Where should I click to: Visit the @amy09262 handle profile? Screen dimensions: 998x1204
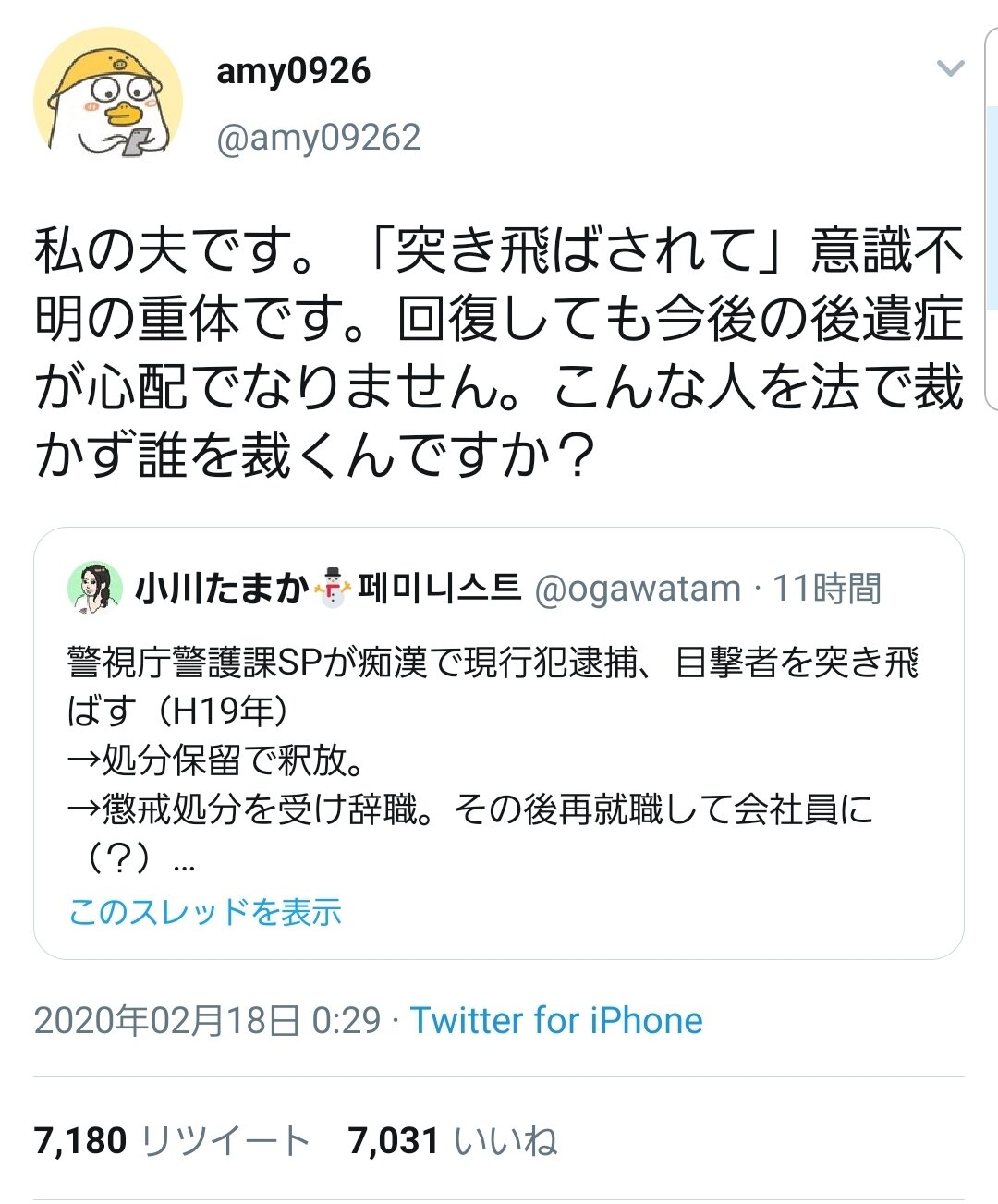tap(318, 138)
